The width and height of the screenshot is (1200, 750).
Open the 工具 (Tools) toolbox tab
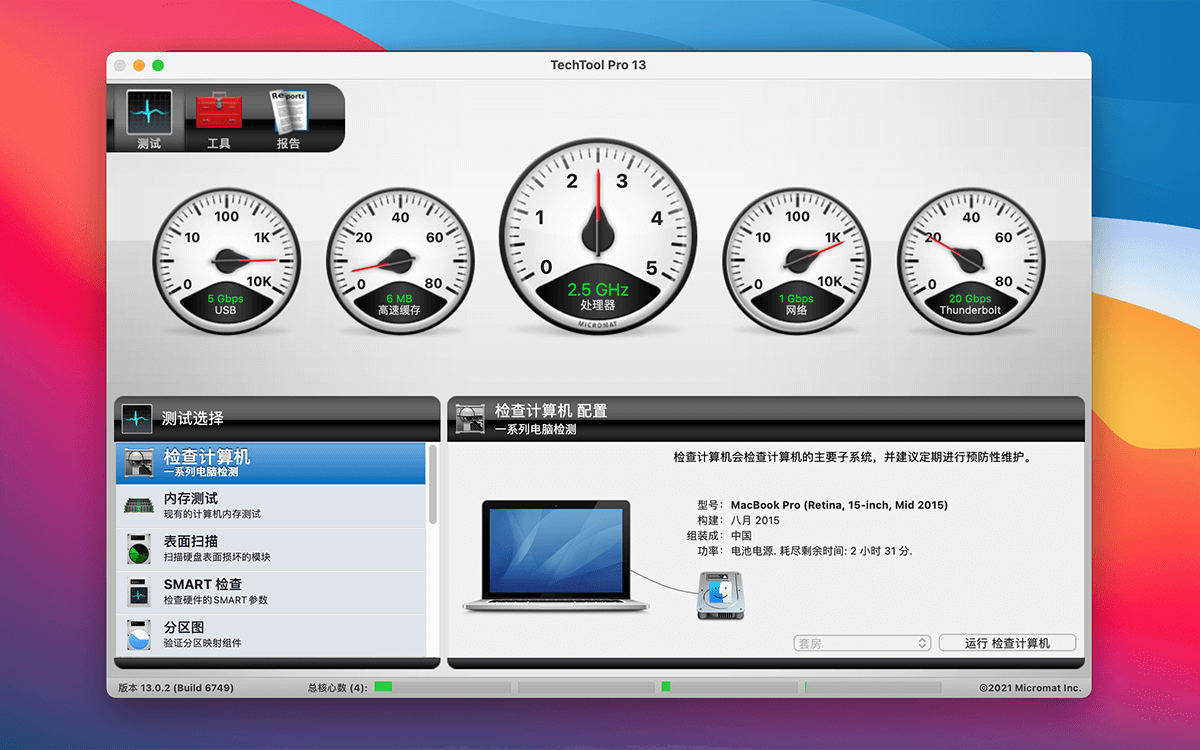pyautogui.click(x=218, y=120)
